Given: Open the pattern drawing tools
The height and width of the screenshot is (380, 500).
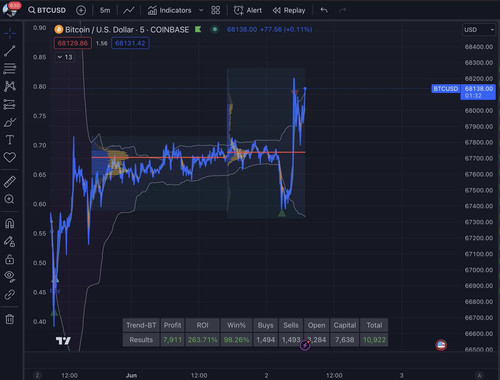Looking at the screenshot, I should coord(10,86).
